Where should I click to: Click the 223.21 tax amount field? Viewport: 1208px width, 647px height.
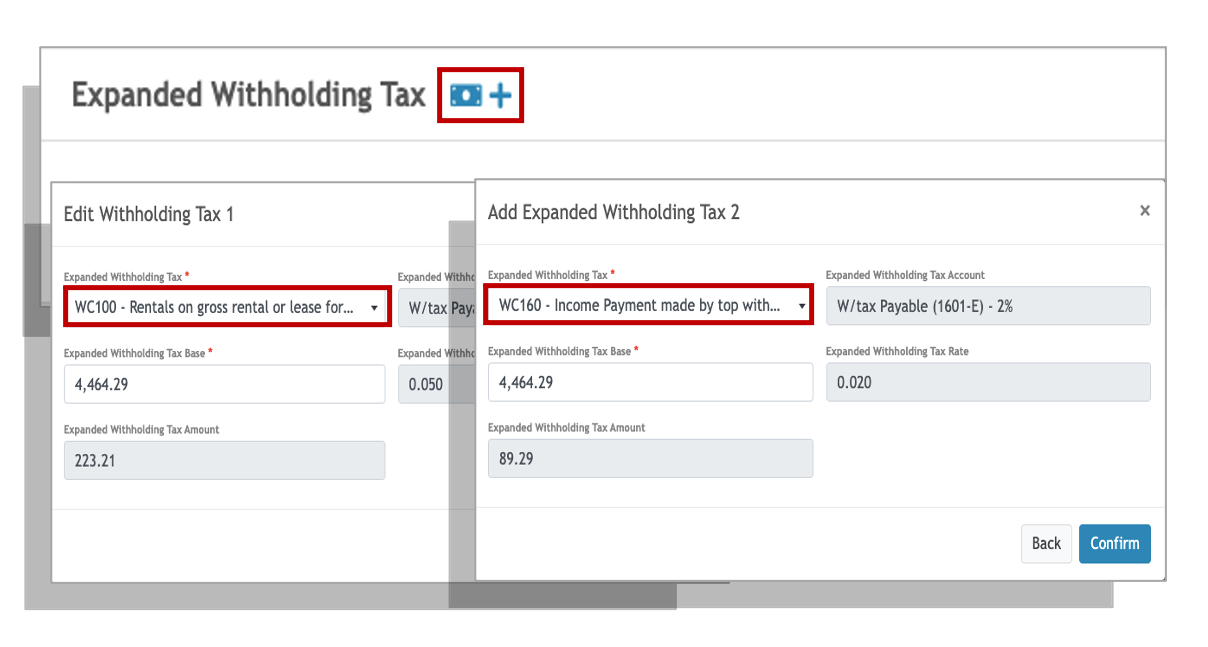(x=225, y=460)
